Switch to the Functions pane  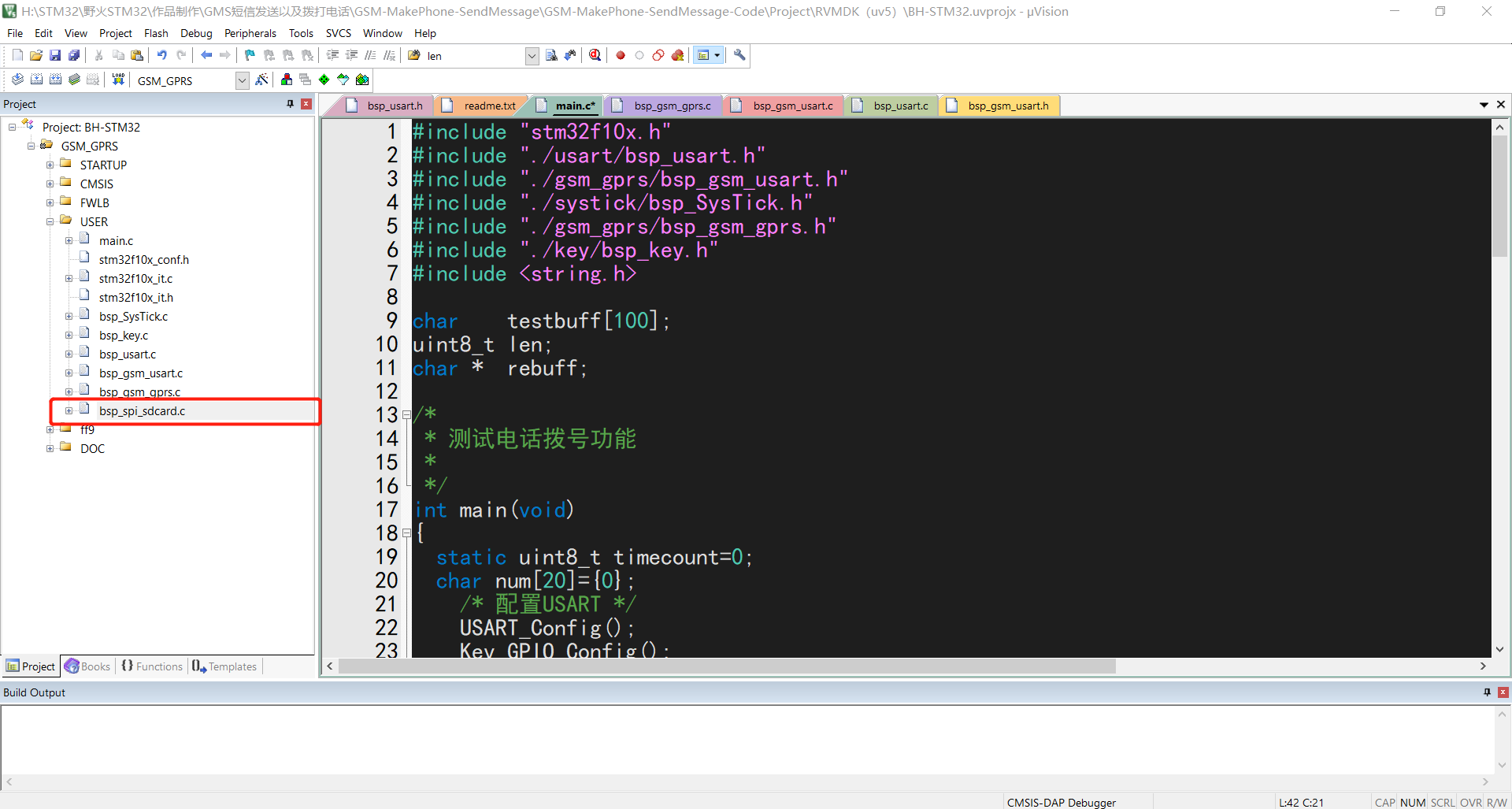pos(151,666)
